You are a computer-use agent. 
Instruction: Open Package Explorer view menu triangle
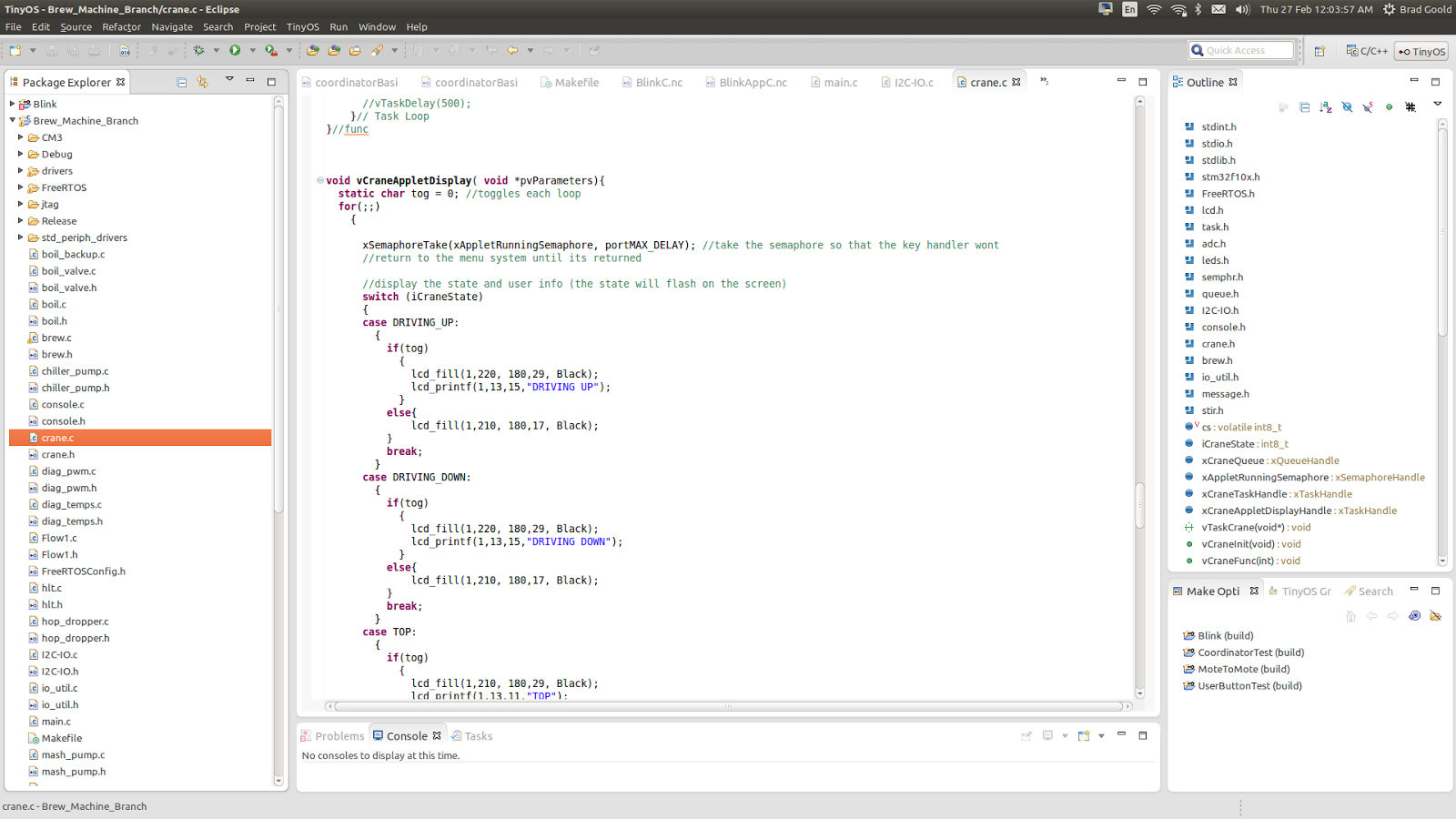coord(229,80)
